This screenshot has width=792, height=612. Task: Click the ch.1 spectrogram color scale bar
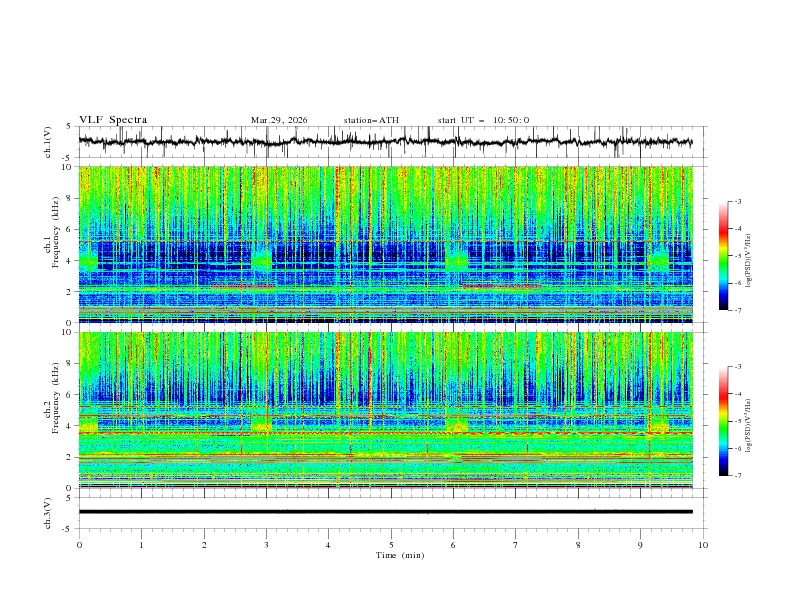[x=723, y=255]
